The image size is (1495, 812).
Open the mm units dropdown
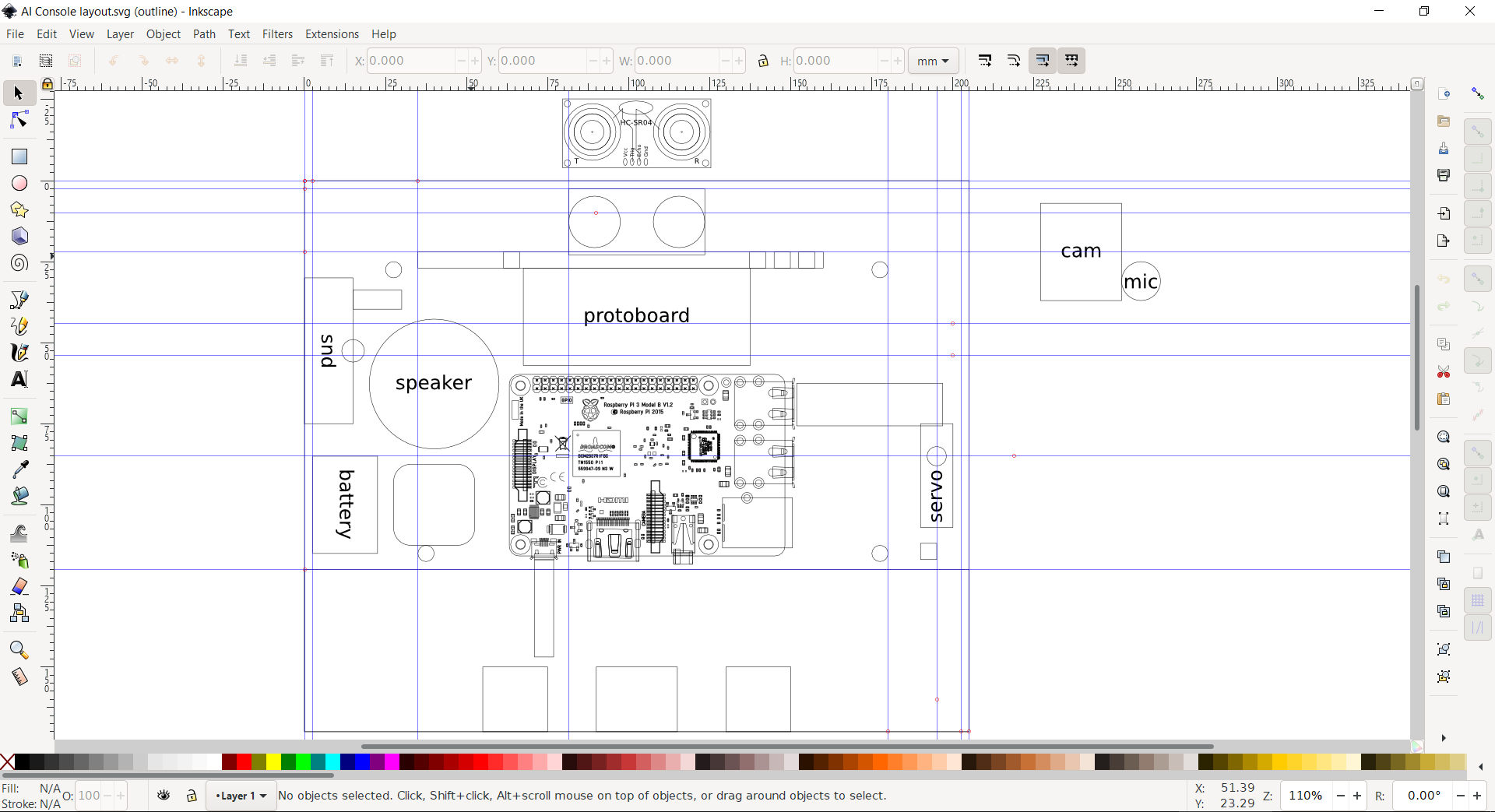[x=933, y=61]
